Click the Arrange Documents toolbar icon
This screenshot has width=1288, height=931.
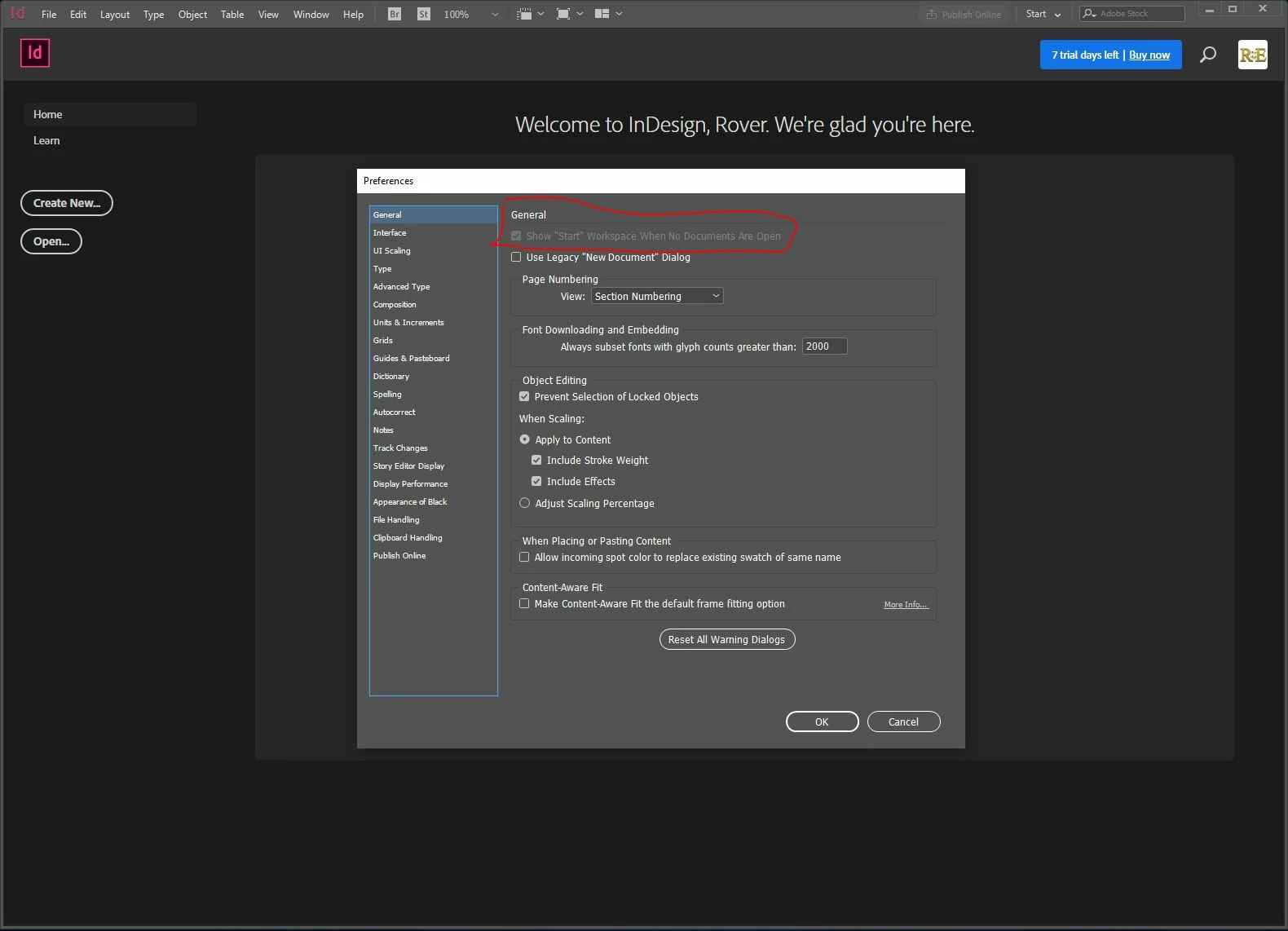click(602, 14)
